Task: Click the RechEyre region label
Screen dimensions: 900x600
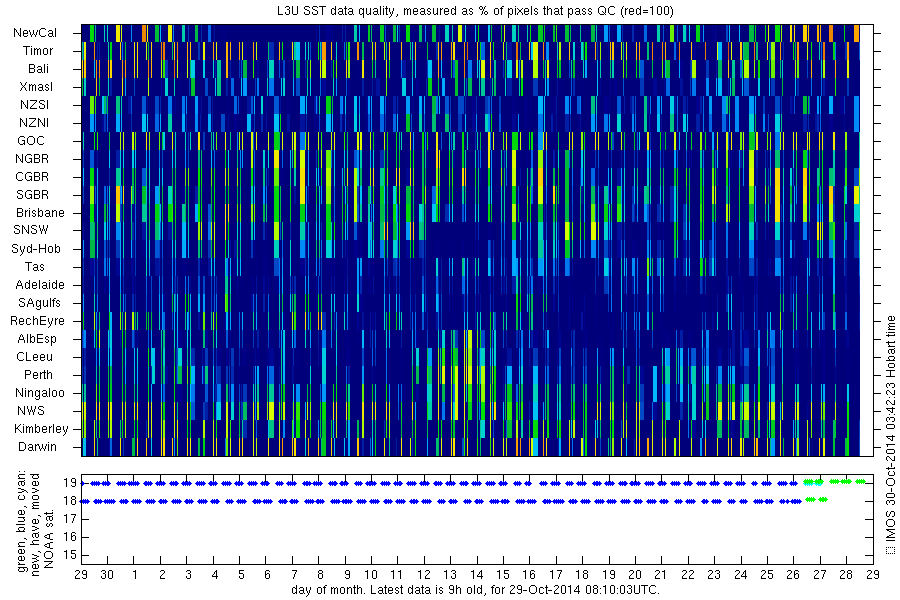Action: (37, 321)
